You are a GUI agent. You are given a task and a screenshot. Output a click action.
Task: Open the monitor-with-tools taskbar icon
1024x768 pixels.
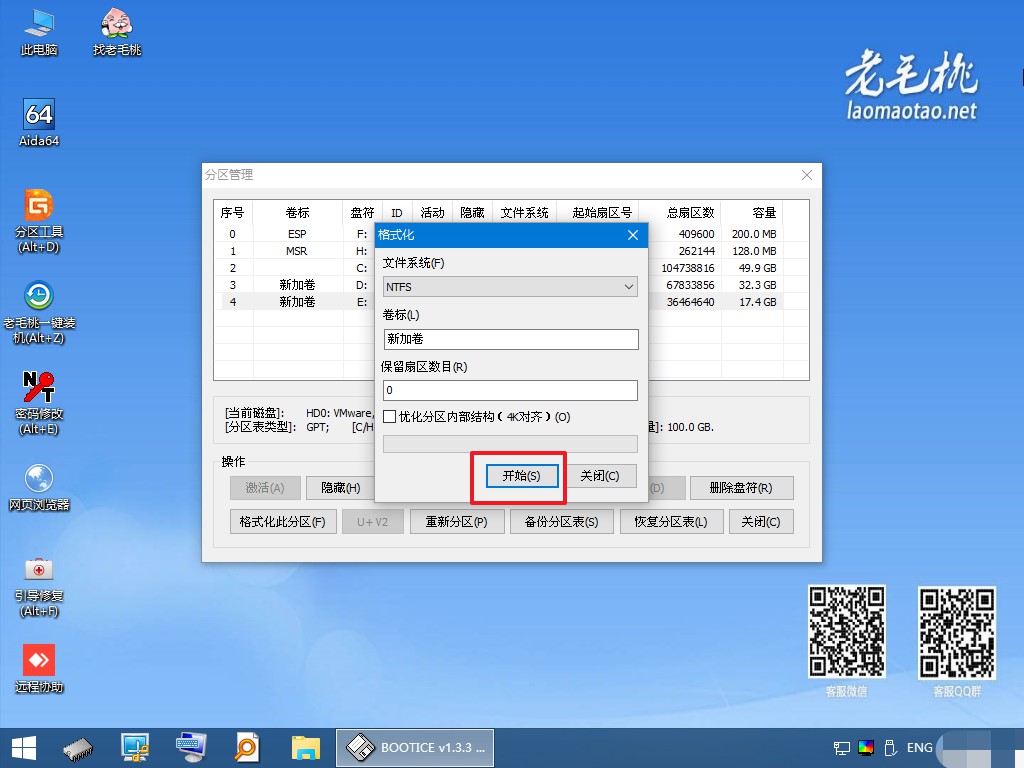(135, 748)
